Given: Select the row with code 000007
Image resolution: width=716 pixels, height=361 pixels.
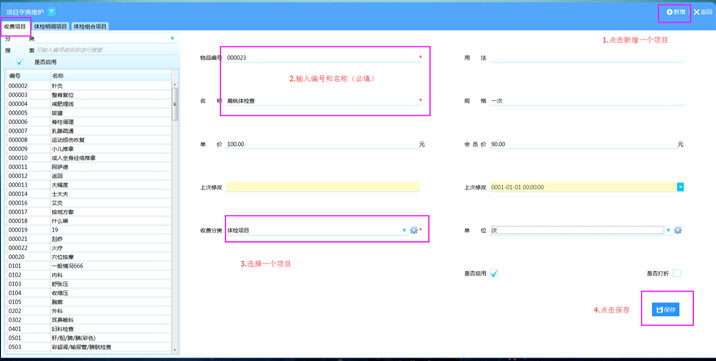Looking at the screenshot, I should coord(89,131).
